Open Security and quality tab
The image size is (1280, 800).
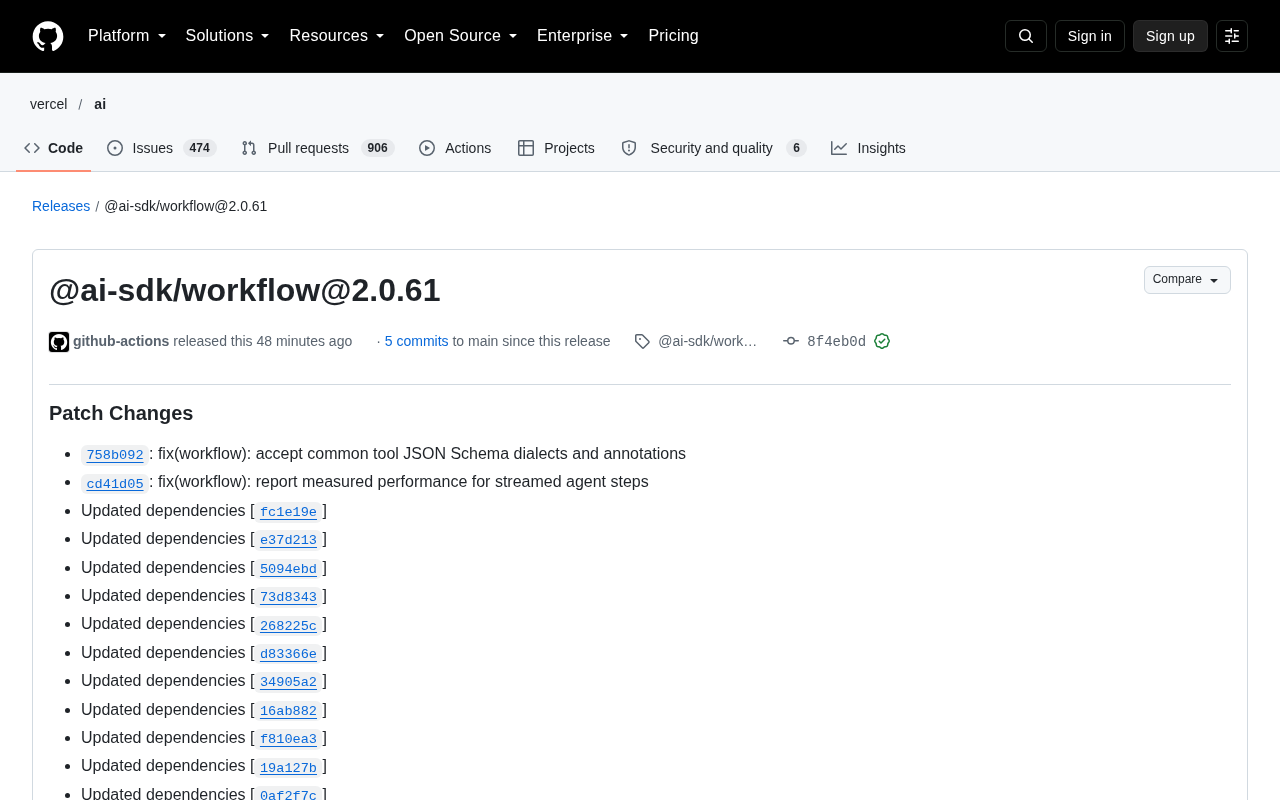tap(713, 148)
